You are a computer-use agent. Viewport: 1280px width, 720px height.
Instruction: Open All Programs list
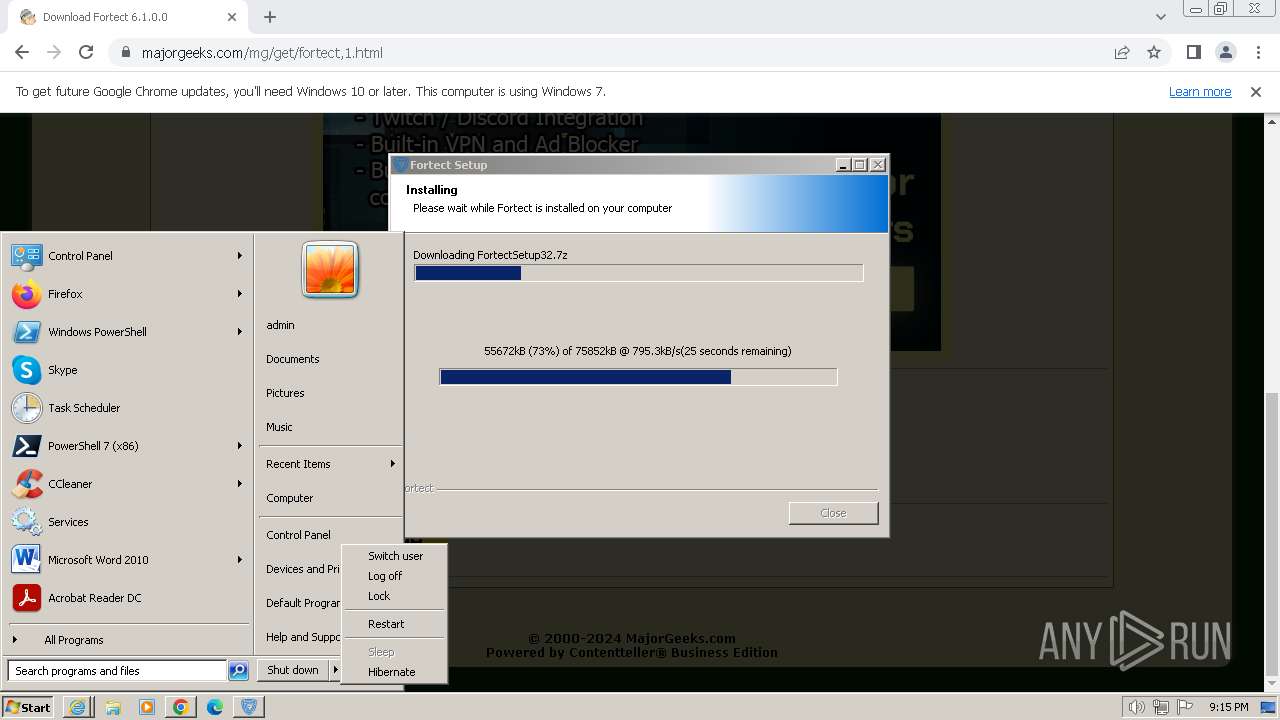point(127,640)
